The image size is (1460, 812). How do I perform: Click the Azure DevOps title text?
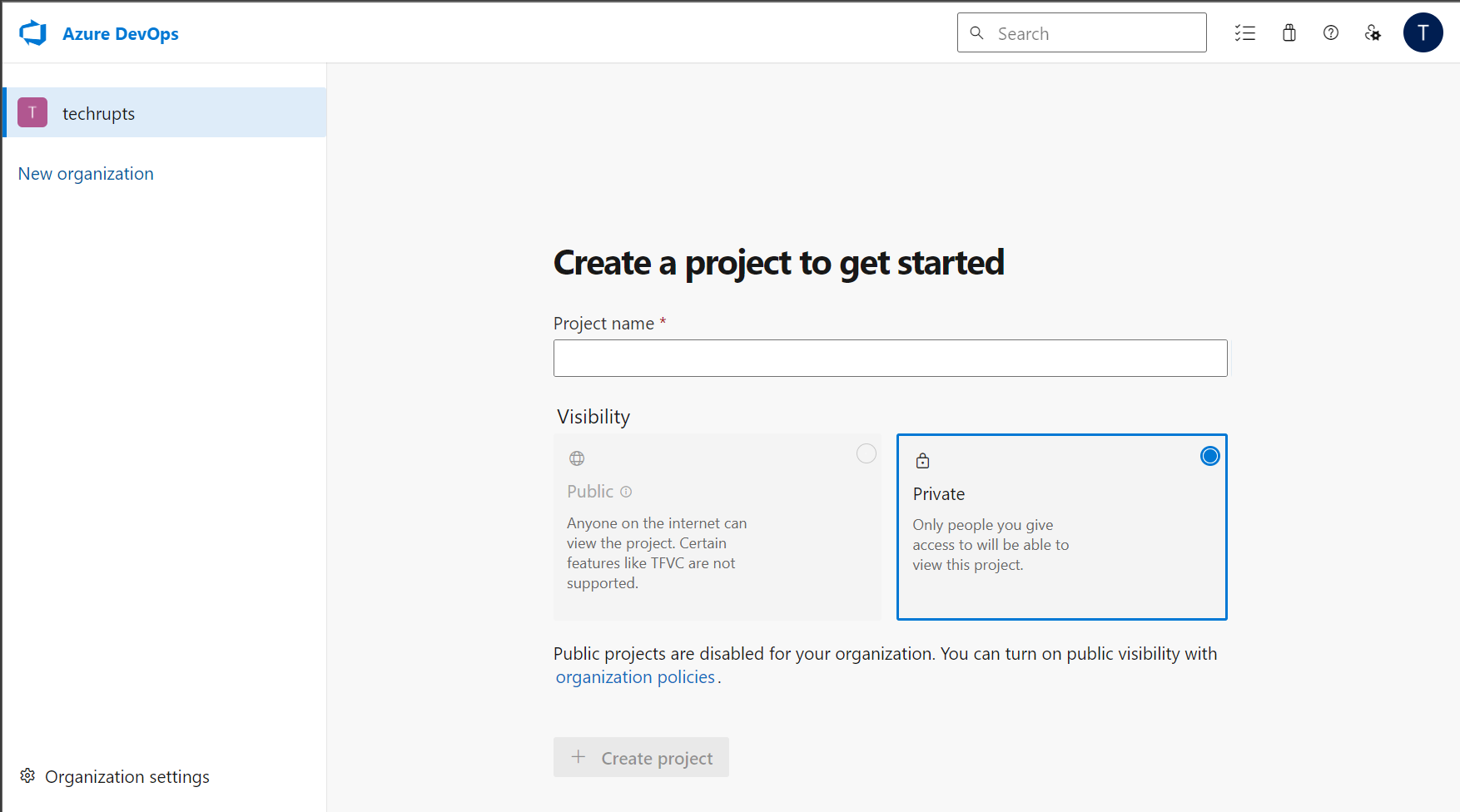(x=121, y=34)
